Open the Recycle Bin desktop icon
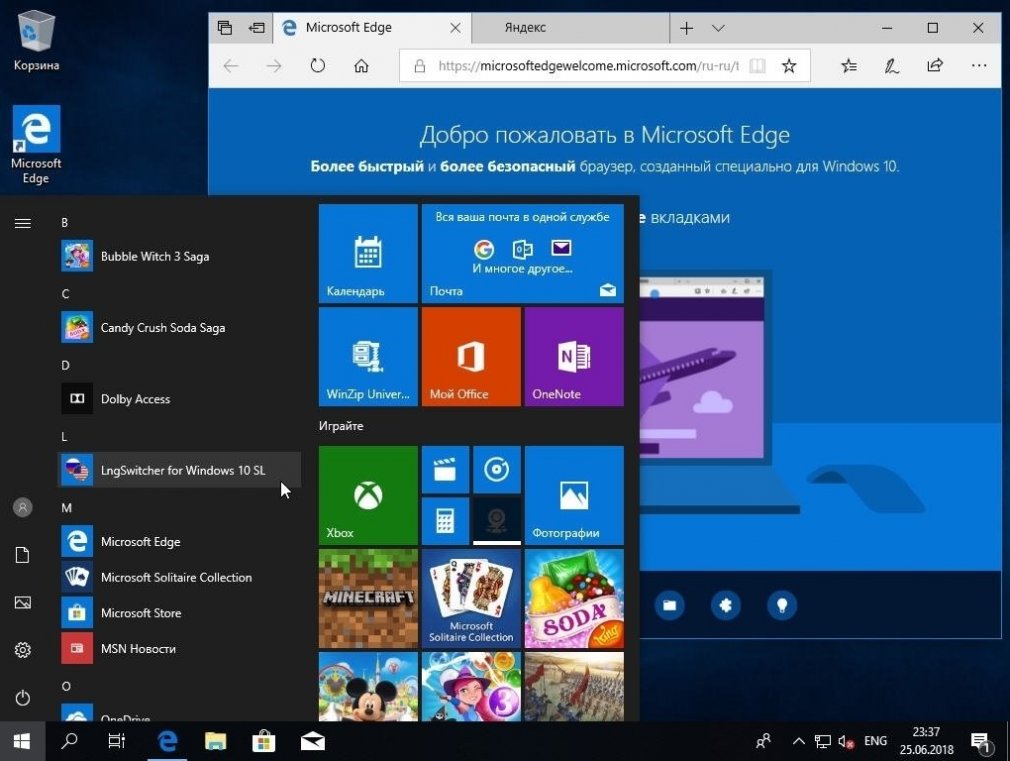The image size is (1010, 761). click(36, 40)
